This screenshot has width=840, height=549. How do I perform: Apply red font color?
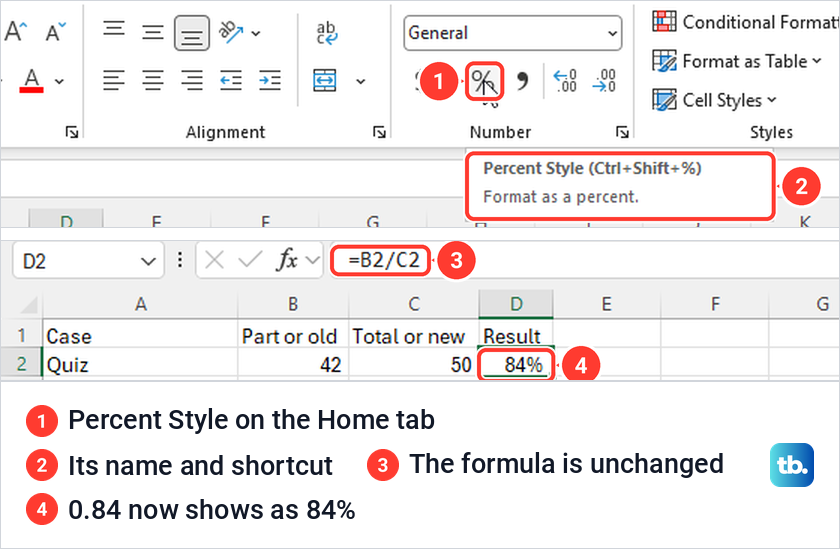(32, 81)
